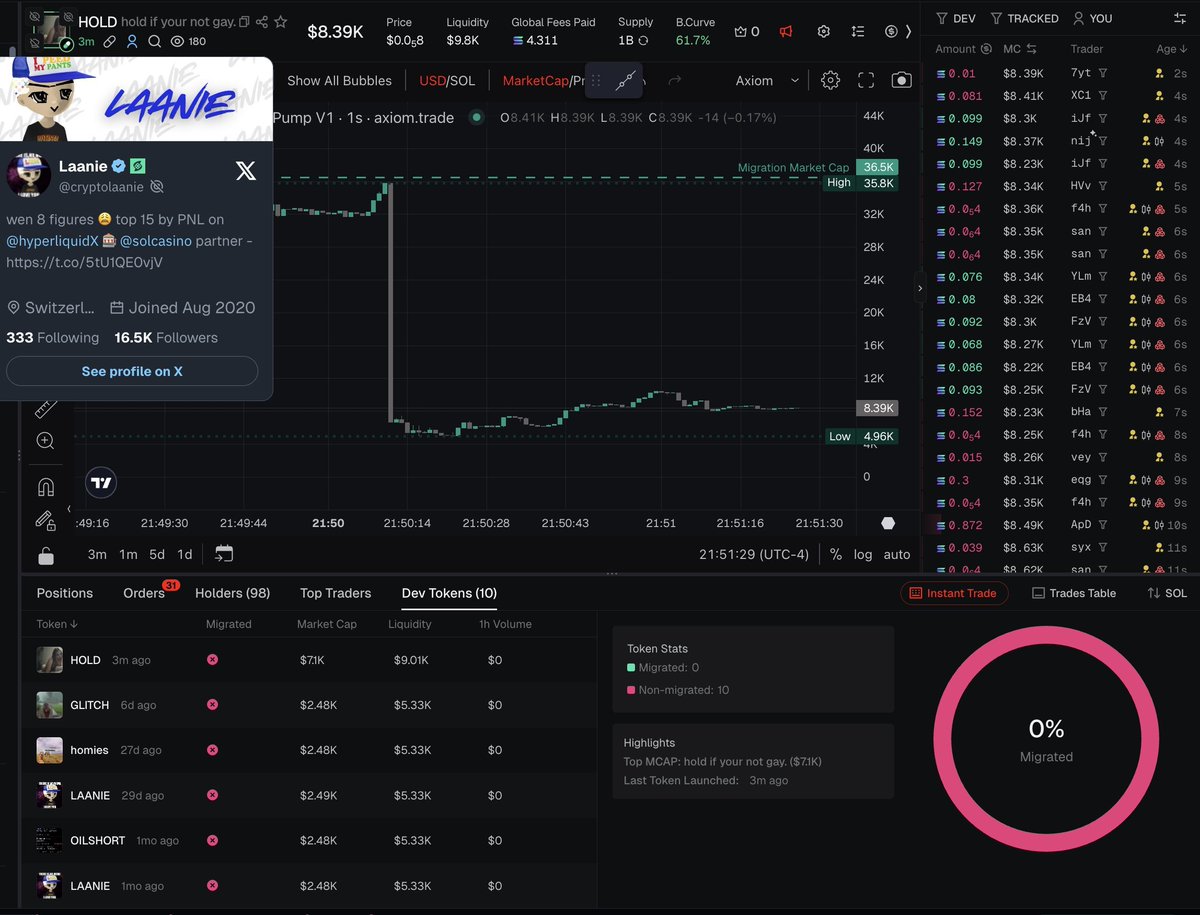Click See profile on X button

pos(132,371)
